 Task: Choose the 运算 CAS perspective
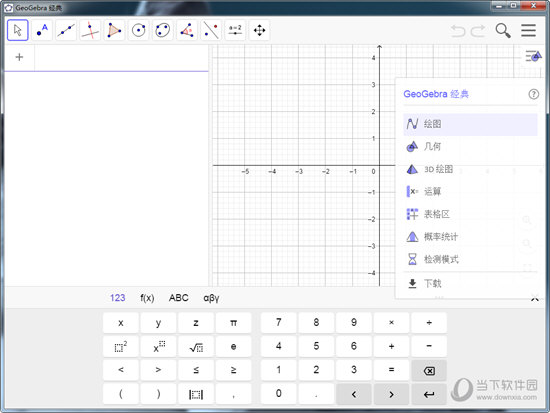coord(470,192)
